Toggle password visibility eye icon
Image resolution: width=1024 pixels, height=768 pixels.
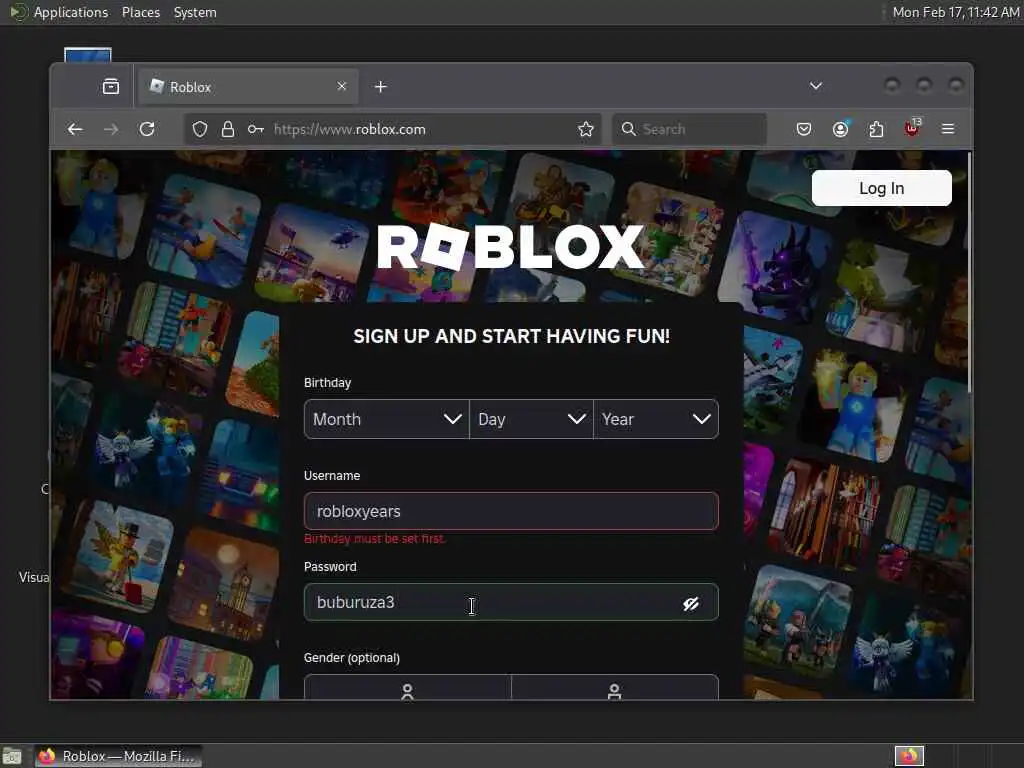pyautogui.click(x=691, y=603)
